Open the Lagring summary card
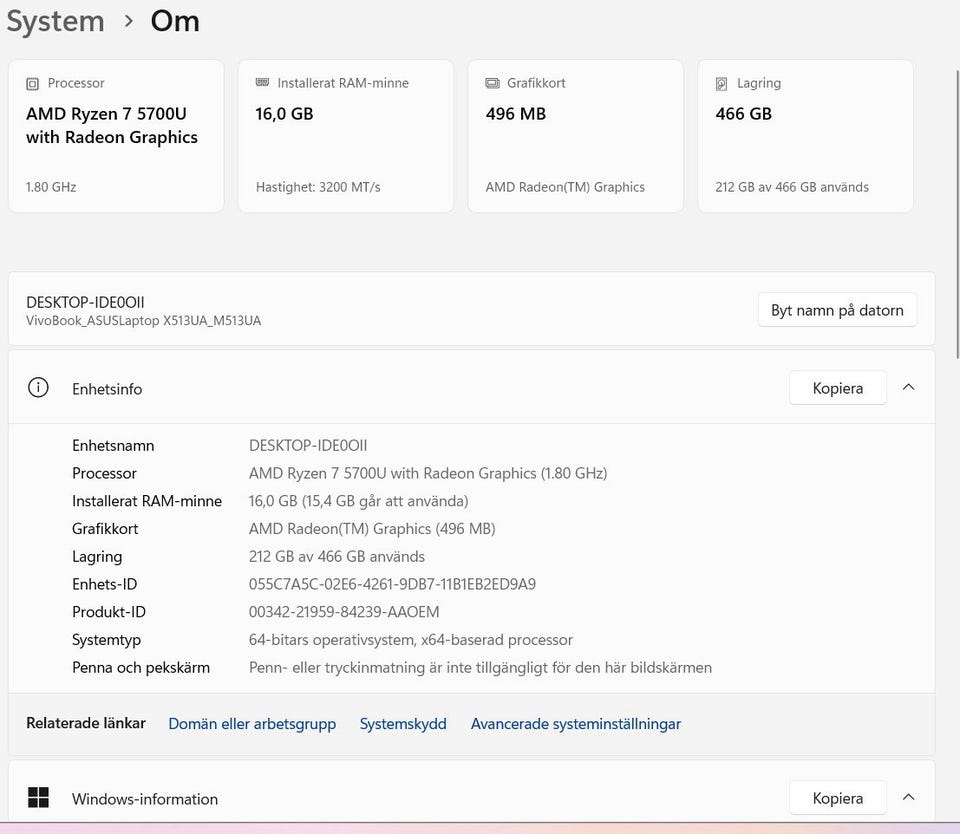The image size is (960, 834). pos(805,136)
